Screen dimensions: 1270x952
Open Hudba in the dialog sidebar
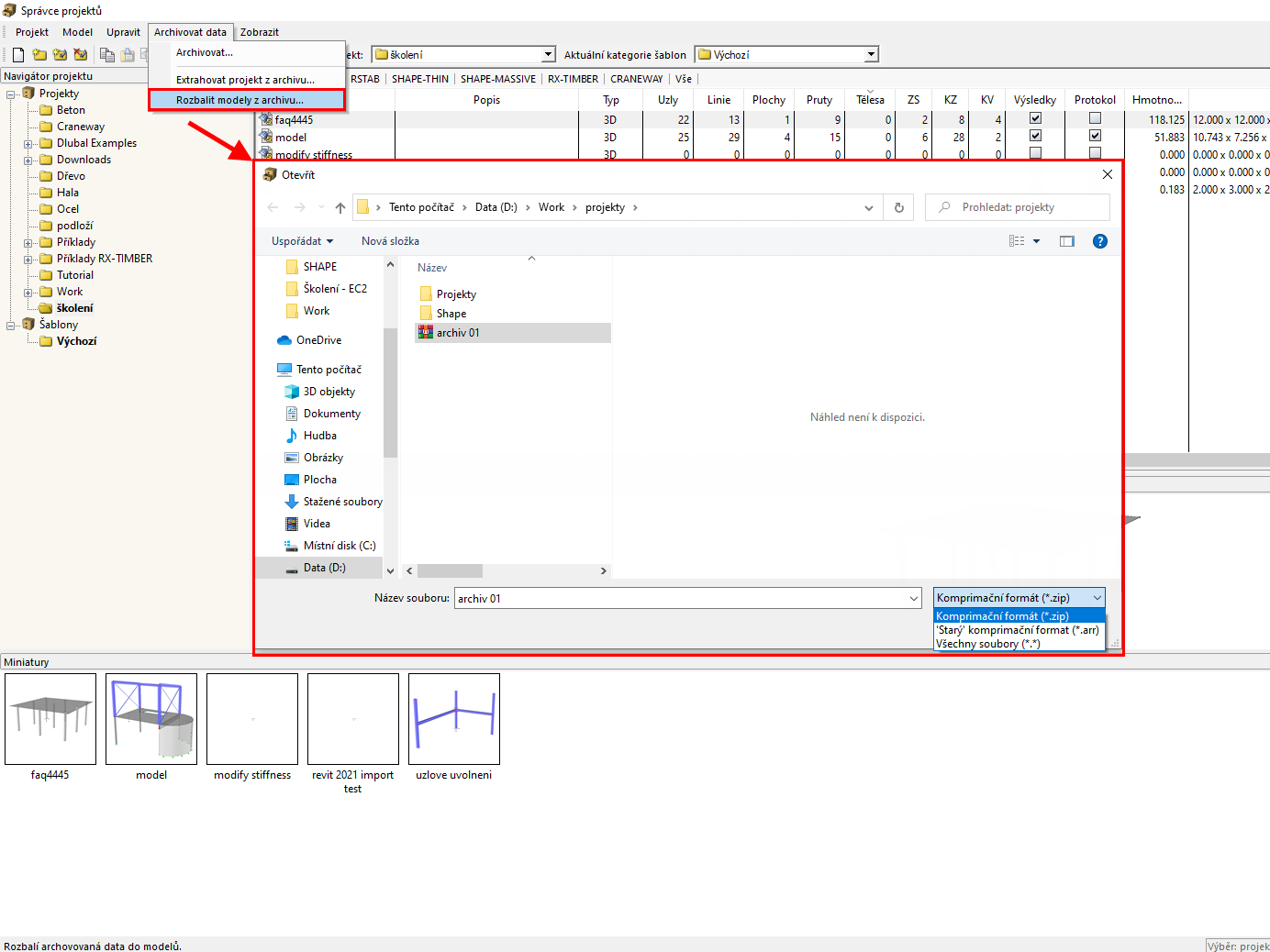(x=311, y=436)
